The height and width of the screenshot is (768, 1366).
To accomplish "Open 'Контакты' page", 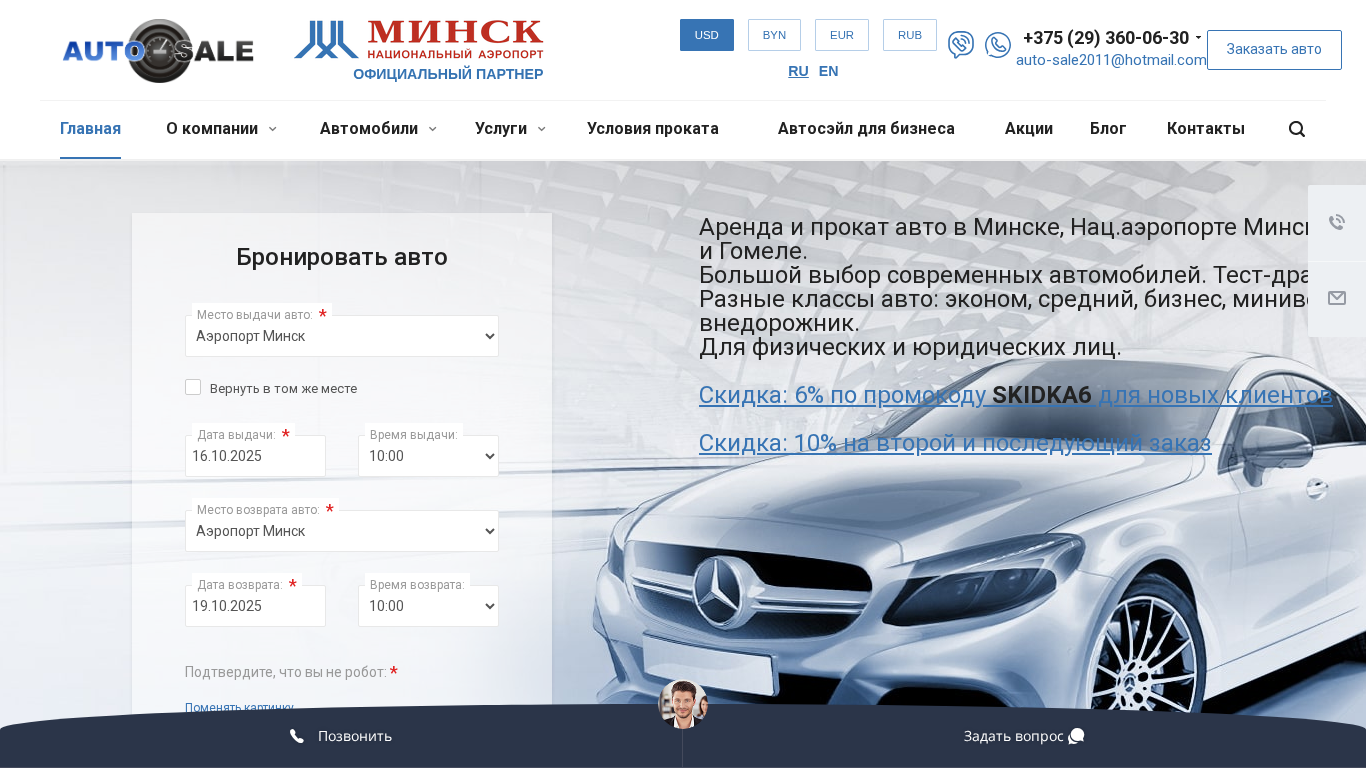I will (x=1206, y=129).
